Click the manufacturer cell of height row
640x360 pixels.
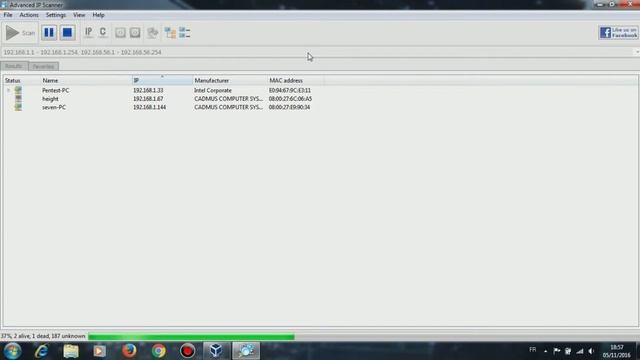tap(228, 99)
